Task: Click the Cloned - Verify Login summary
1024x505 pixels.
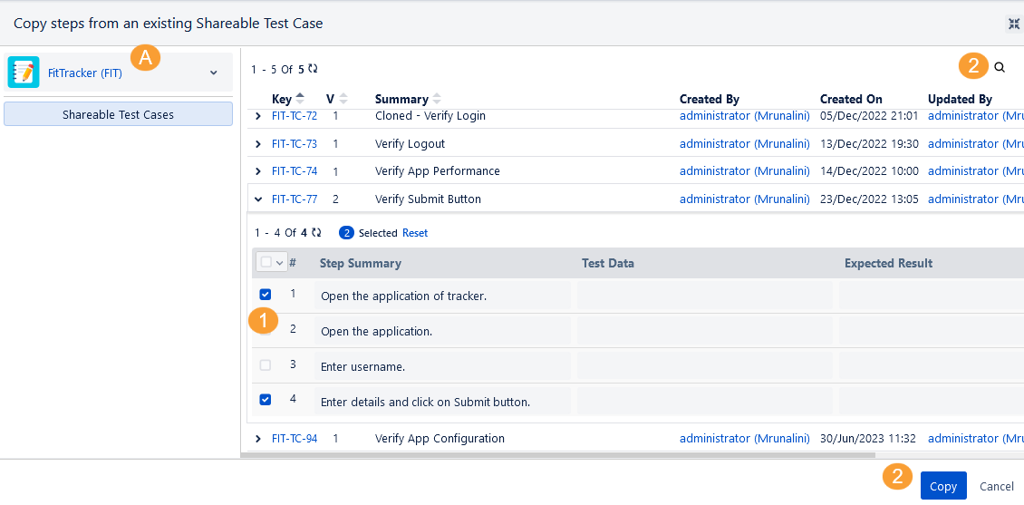Action: point(430,116)
